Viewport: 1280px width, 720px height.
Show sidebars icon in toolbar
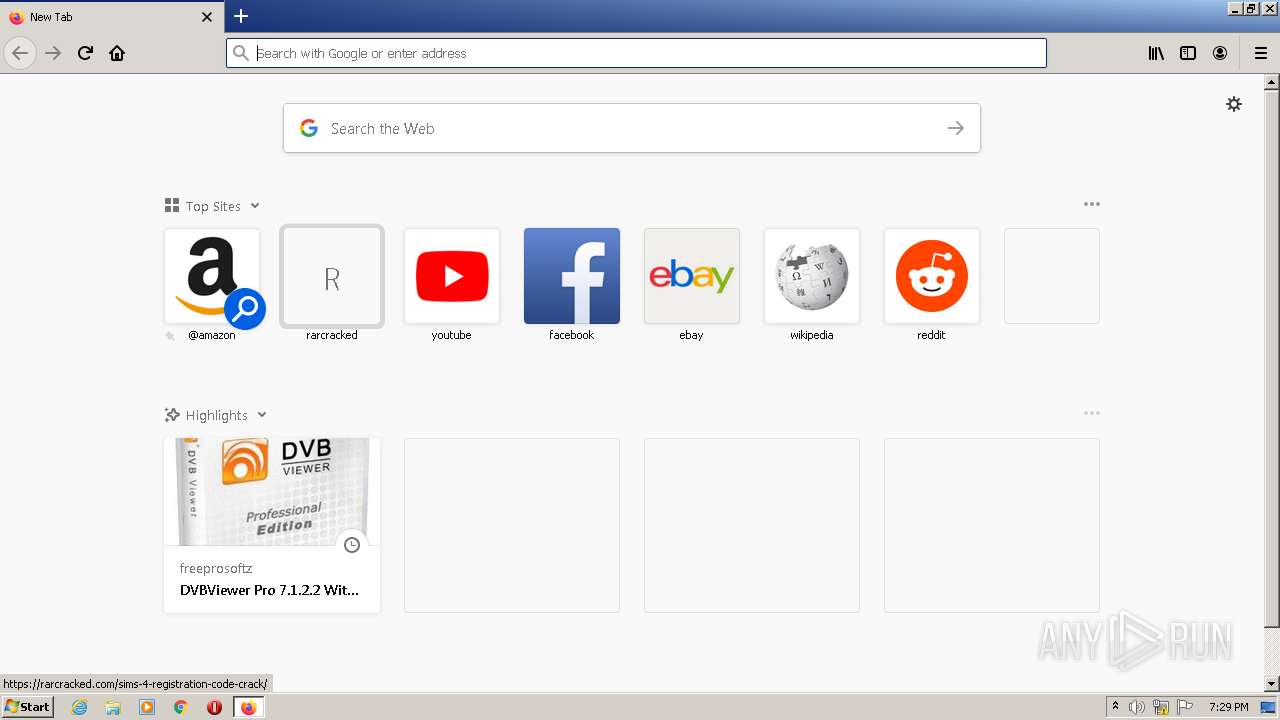(x=1188, y=53)
